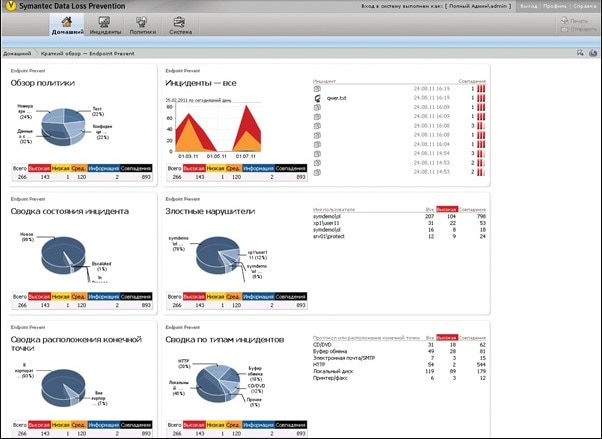Viewport: 602px width, 439px height.
Task: Click severity bars in the 16:04 row
Action: [x=481, y=144]
